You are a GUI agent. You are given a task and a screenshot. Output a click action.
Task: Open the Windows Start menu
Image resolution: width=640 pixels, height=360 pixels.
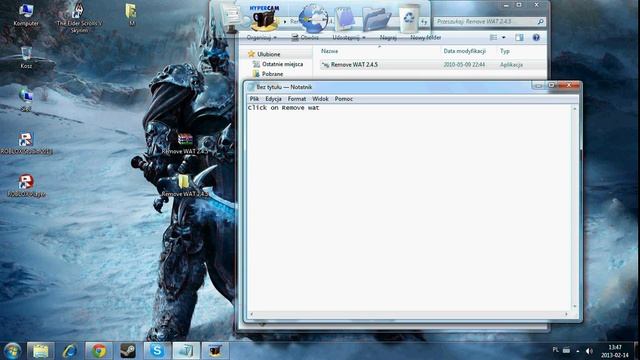tap(12, 351)
